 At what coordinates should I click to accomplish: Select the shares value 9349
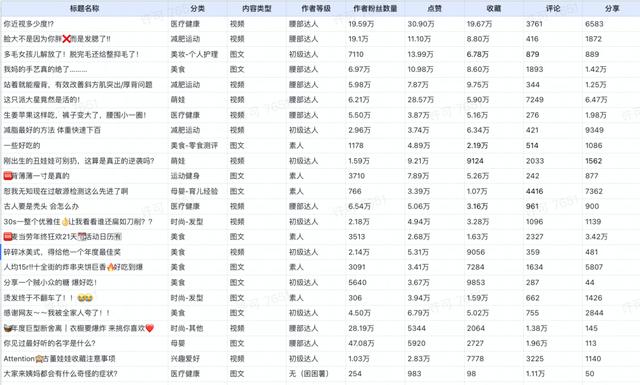pyautogui.click(x=594, y=130)
